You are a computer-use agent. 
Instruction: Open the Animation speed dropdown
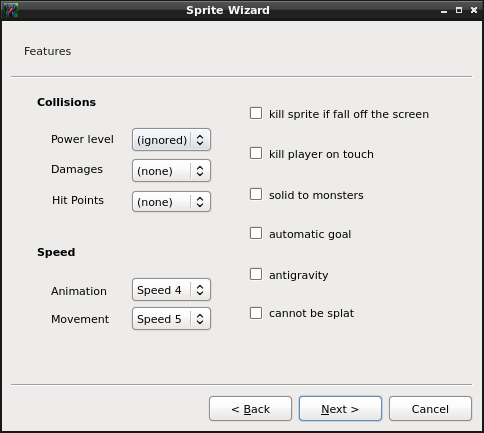[171, 290]
